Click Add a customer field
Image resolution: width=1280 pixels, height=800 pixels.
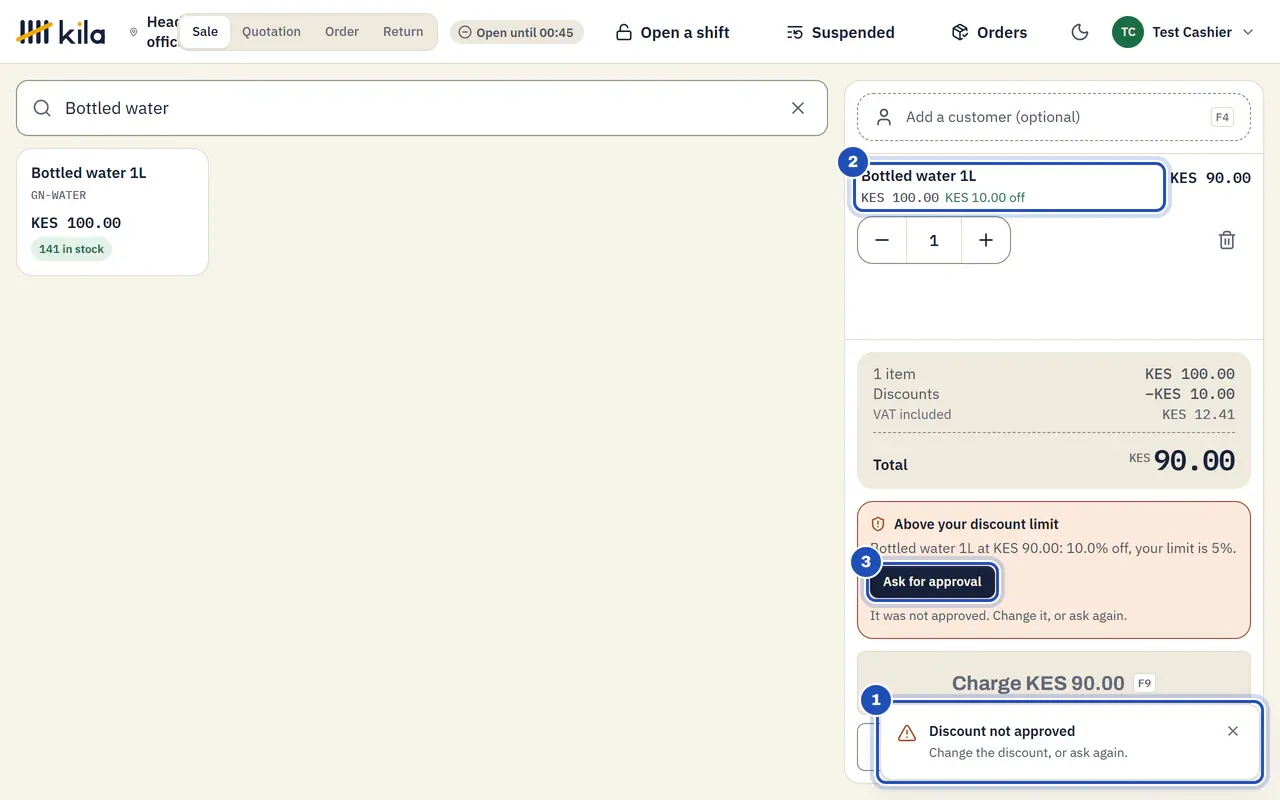[x=1054, y=117]
